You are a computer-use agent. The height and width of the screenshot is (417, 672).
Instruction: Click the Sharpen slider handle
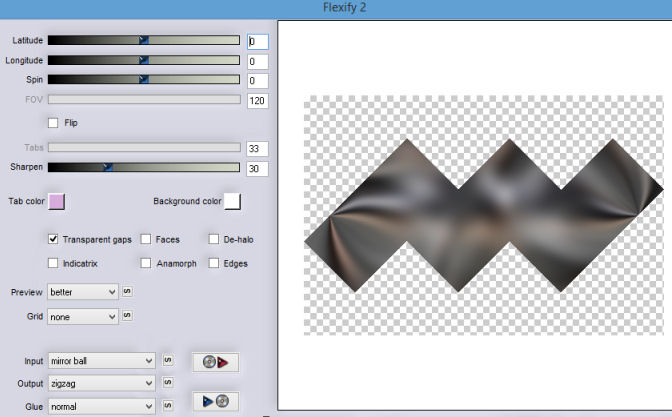[108, 167]
